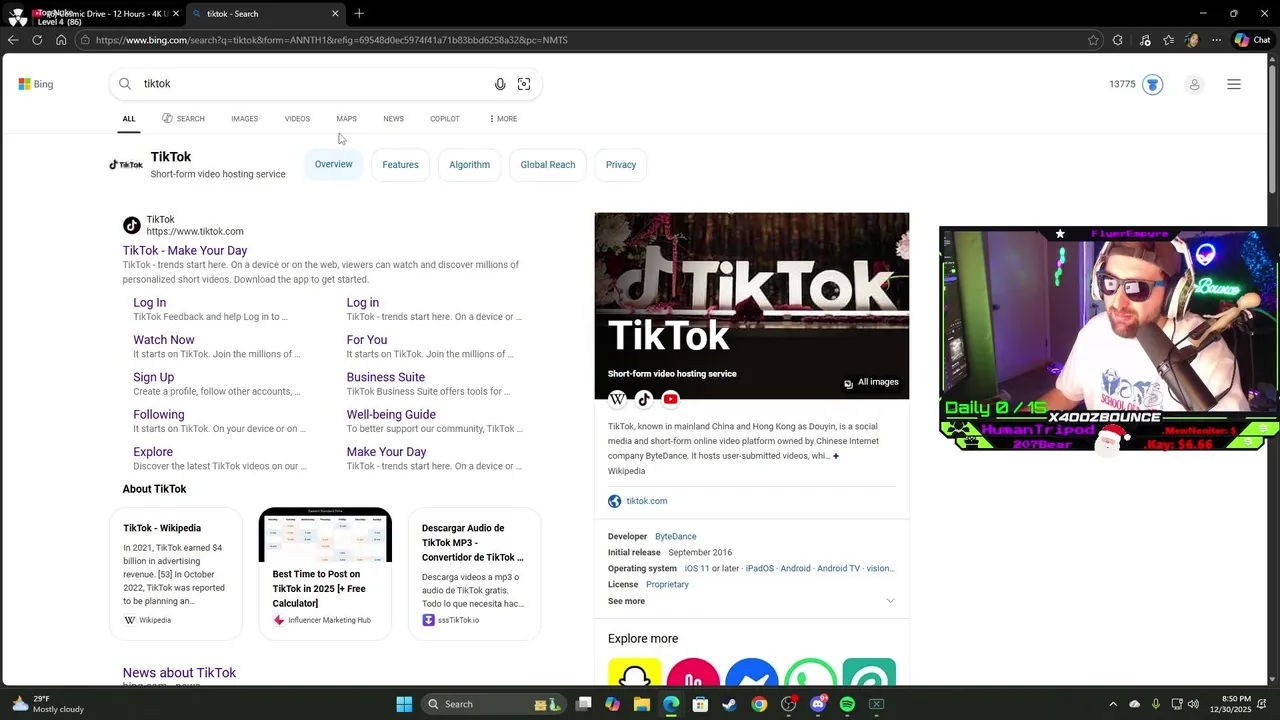
Task: Show hidden system tray icons
Action: (1113, 704)
